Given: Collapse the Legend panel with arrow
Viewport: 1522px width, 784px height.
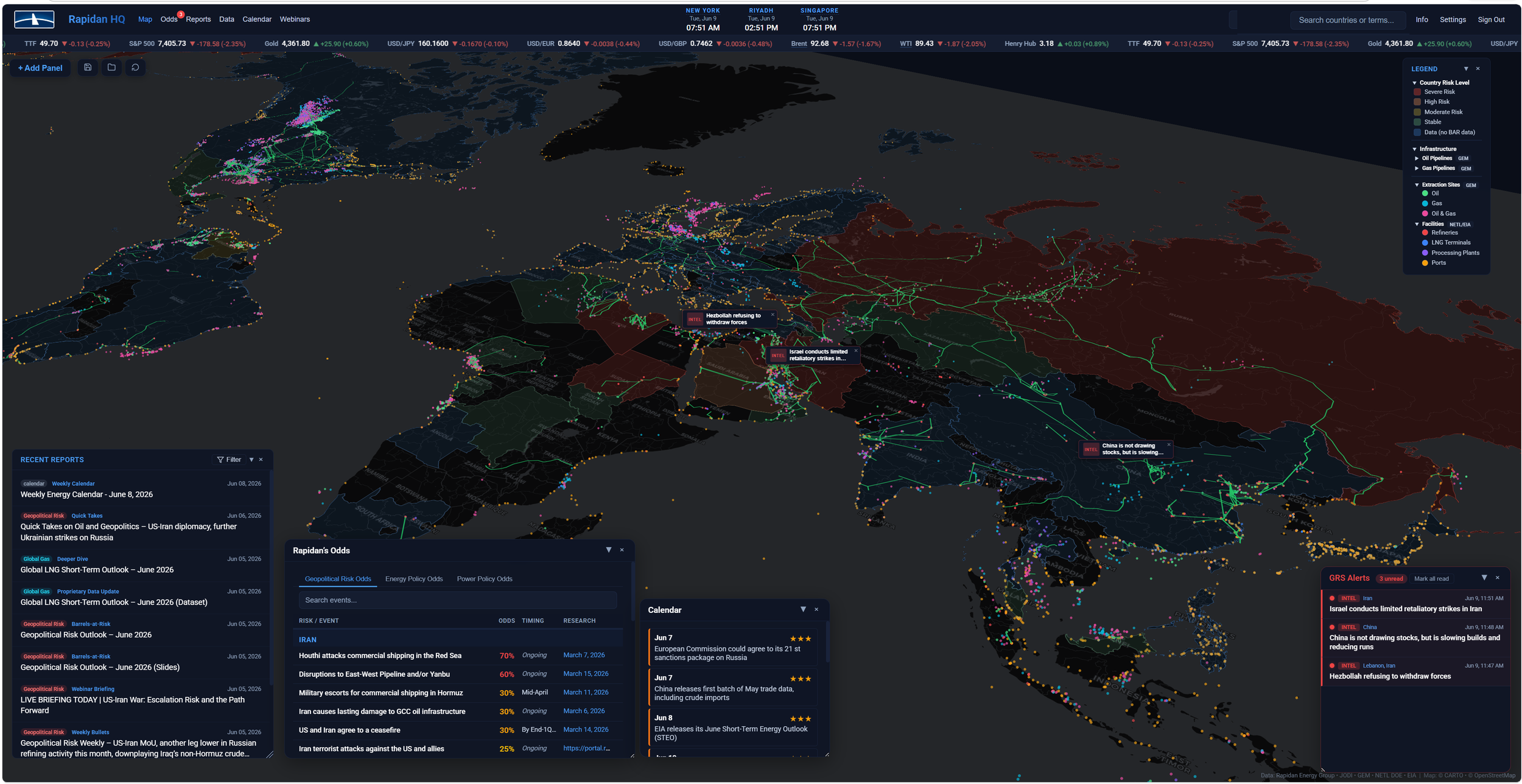Looking at the screenshot, I should 1466,69.
